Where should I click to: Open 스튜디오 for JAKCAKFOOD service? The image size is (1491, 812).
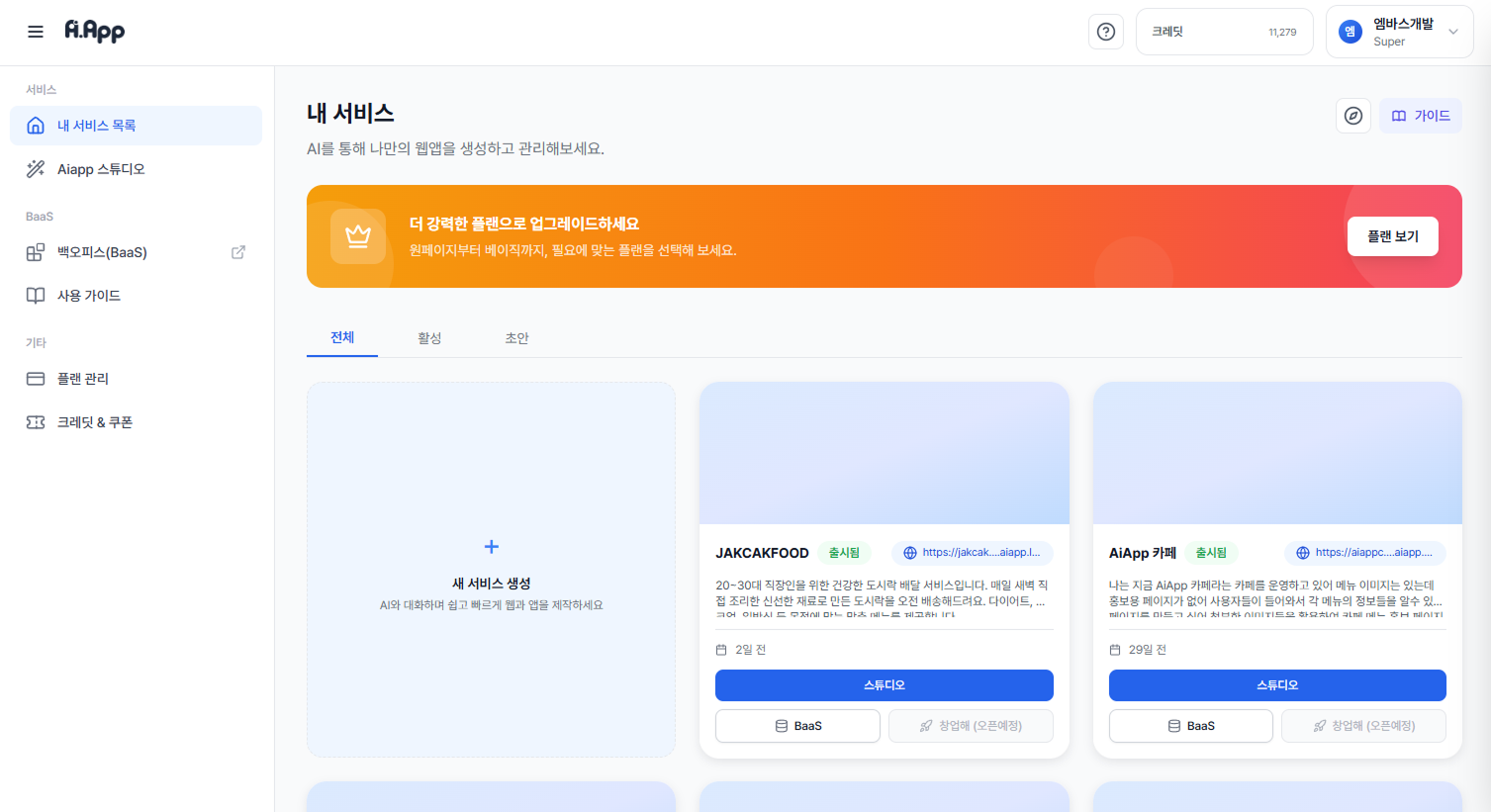(x=884, y=684)
